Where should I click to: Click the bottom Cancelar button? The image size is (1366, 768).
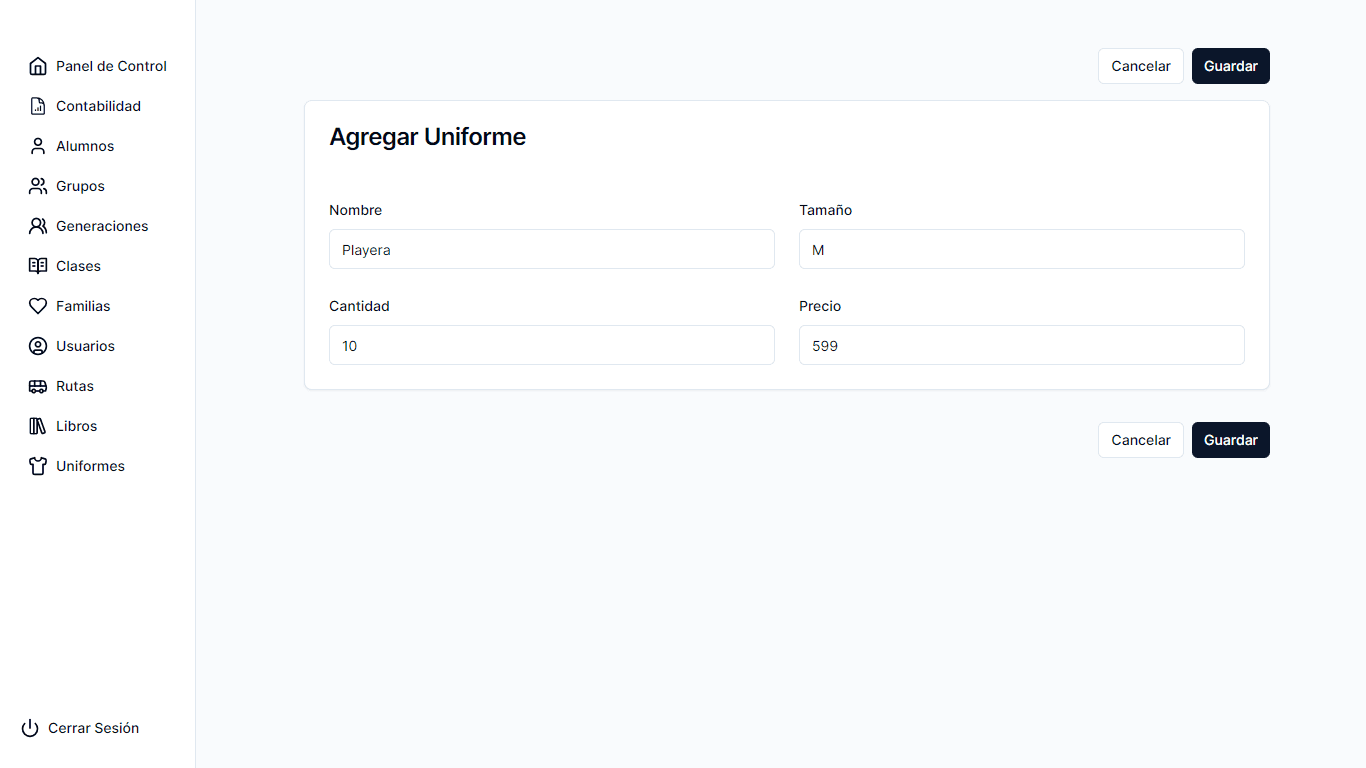coord(1140,440)
